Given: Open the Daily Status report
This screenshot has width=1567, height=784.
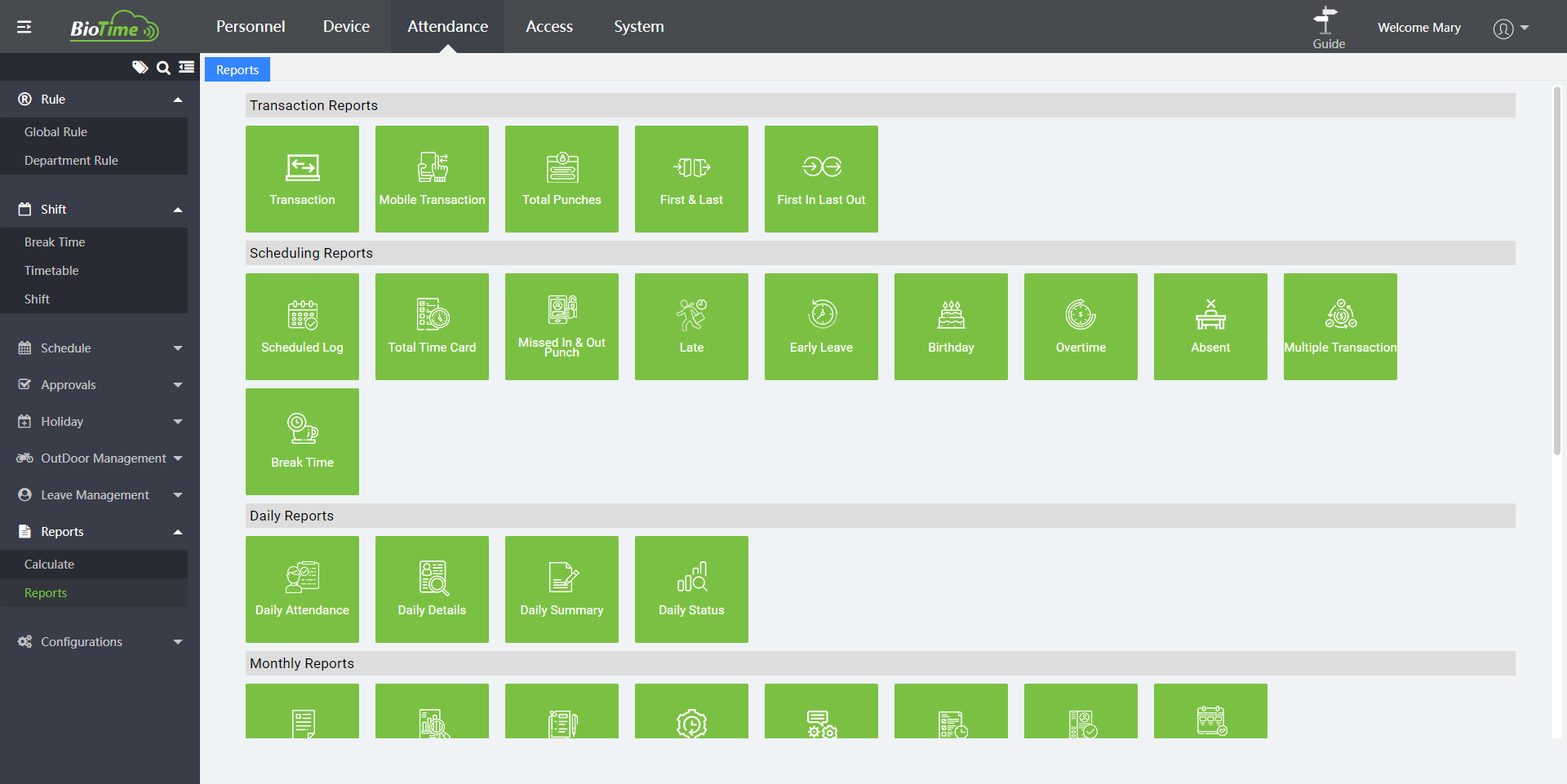Looking at the screenshot, I should pos(691,589).
